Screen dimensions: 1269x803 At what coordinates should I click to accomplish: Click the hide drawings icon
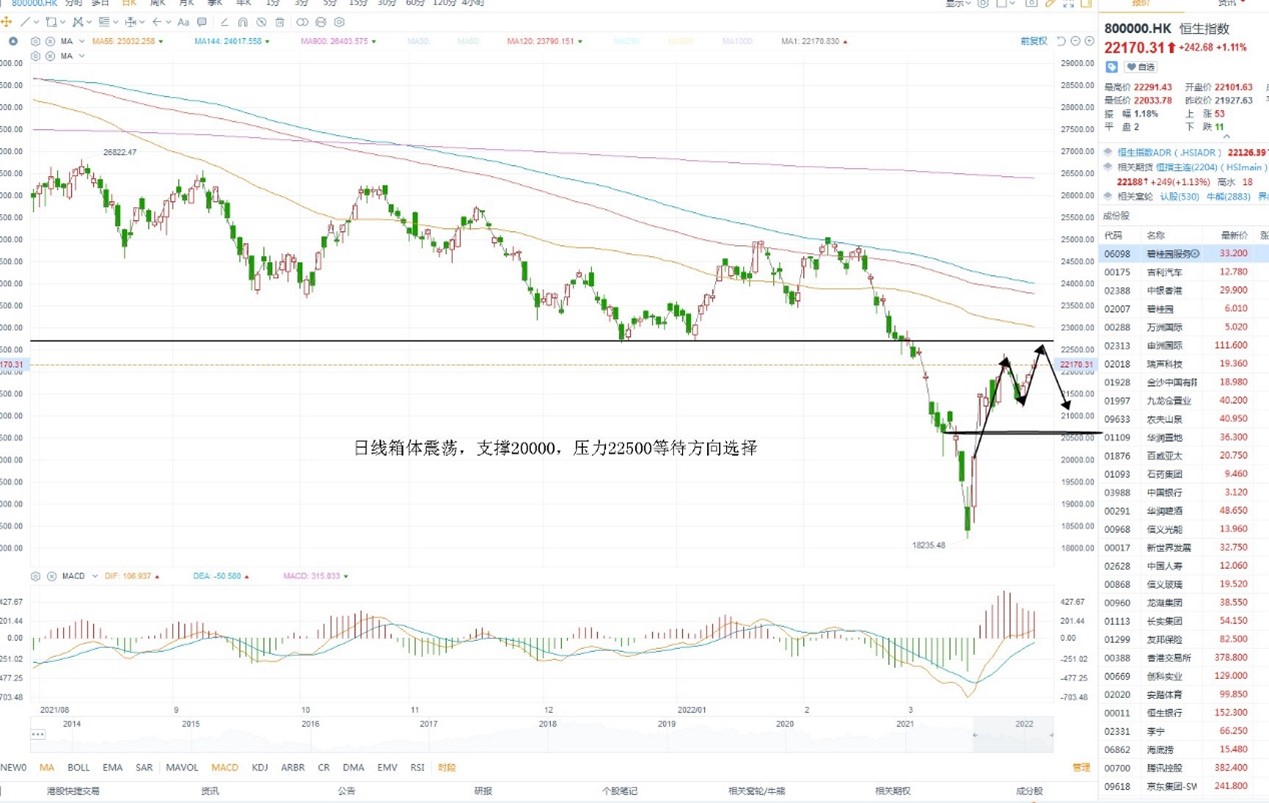[x=261, y=22]
